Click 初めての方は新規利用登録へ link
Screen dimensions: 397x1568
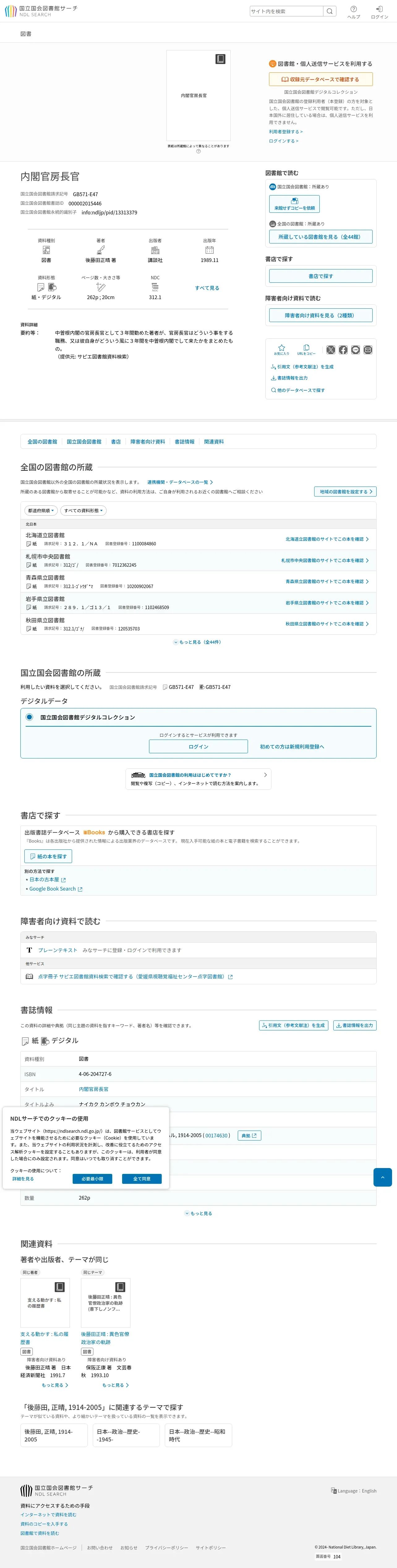click(x=292, y=747)
